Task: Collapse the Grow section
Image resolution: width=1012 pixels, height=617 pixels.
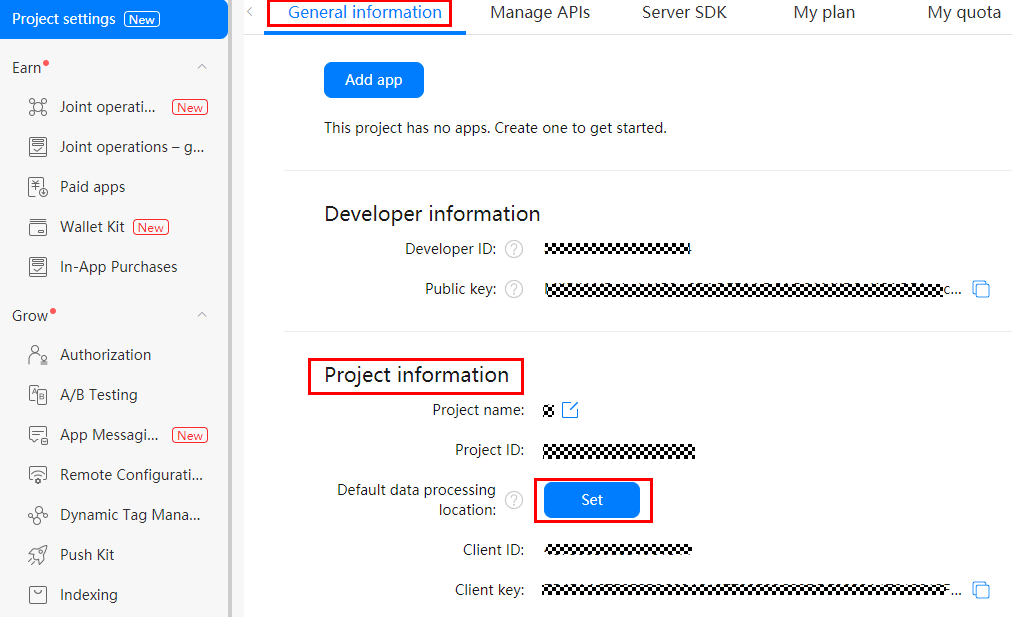Action: point(202,315)
